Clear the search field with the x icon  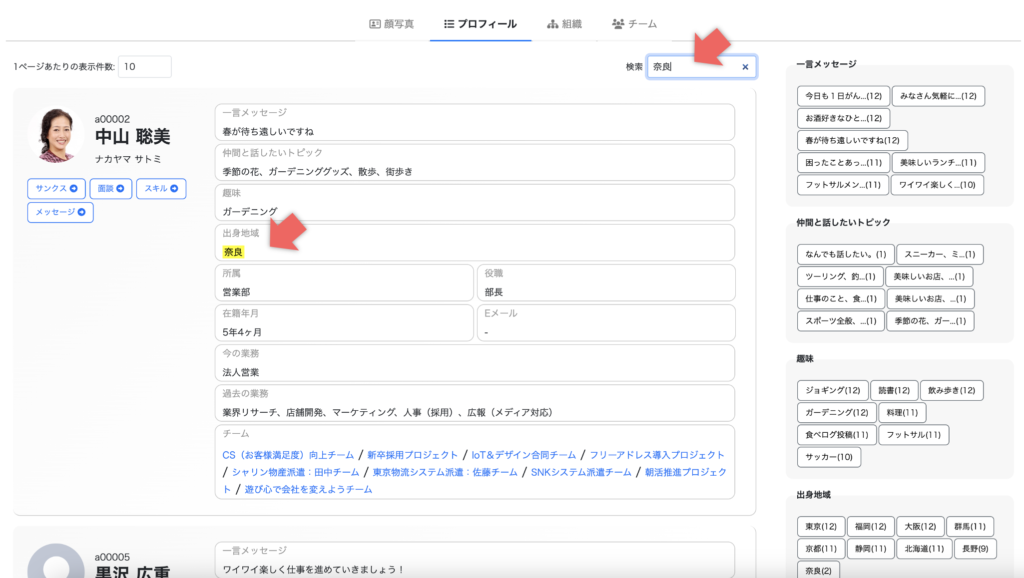(745, 67)
